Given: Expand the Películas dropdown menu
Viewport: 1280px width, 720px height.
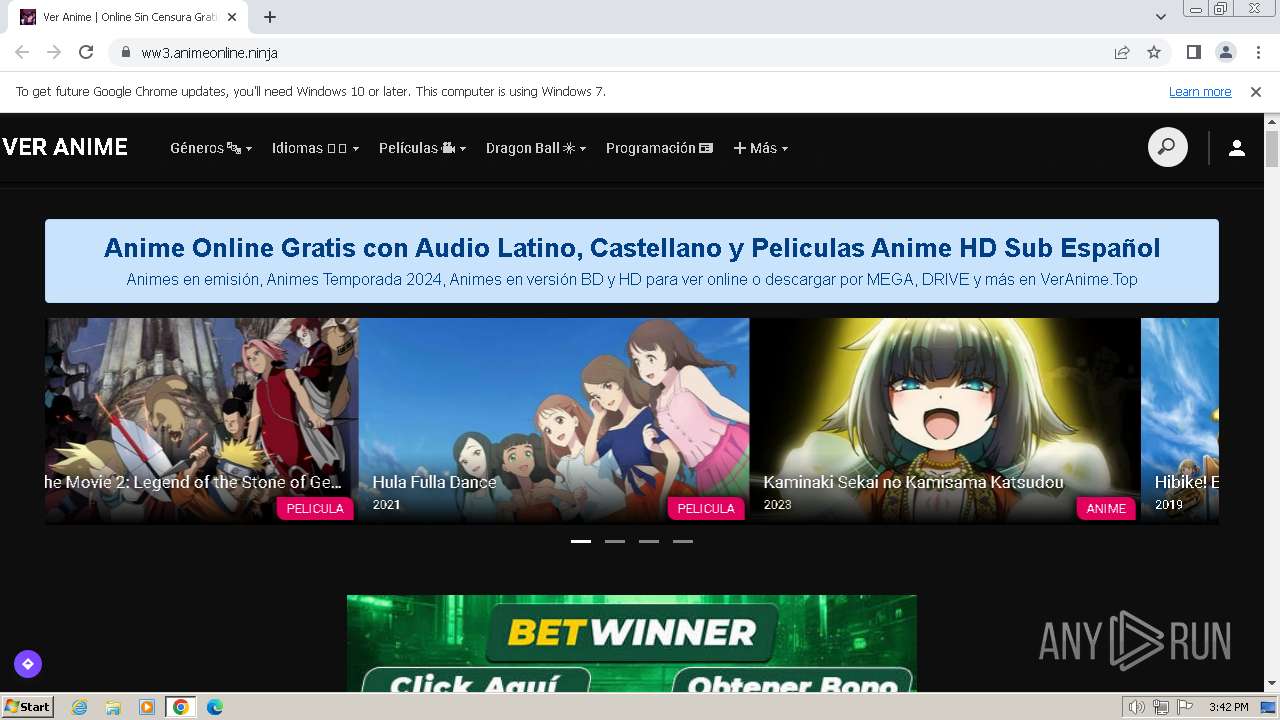Looking at the screenshot, I should point(422,148).
